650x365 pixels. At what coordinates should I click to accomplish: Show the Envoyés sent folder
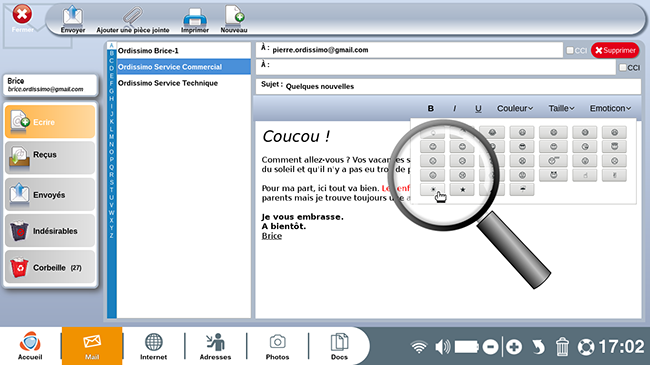point(50,194)
